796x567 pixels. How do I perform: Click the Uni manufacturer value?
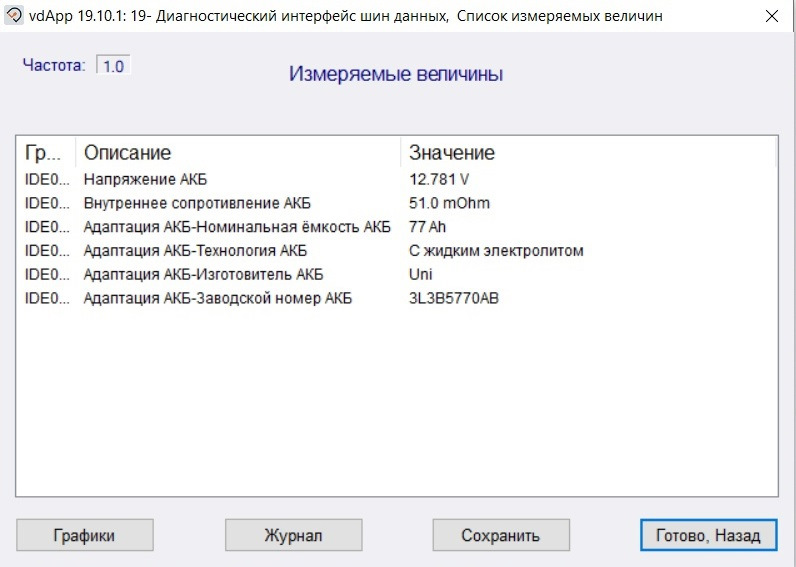tap(420, 275)
